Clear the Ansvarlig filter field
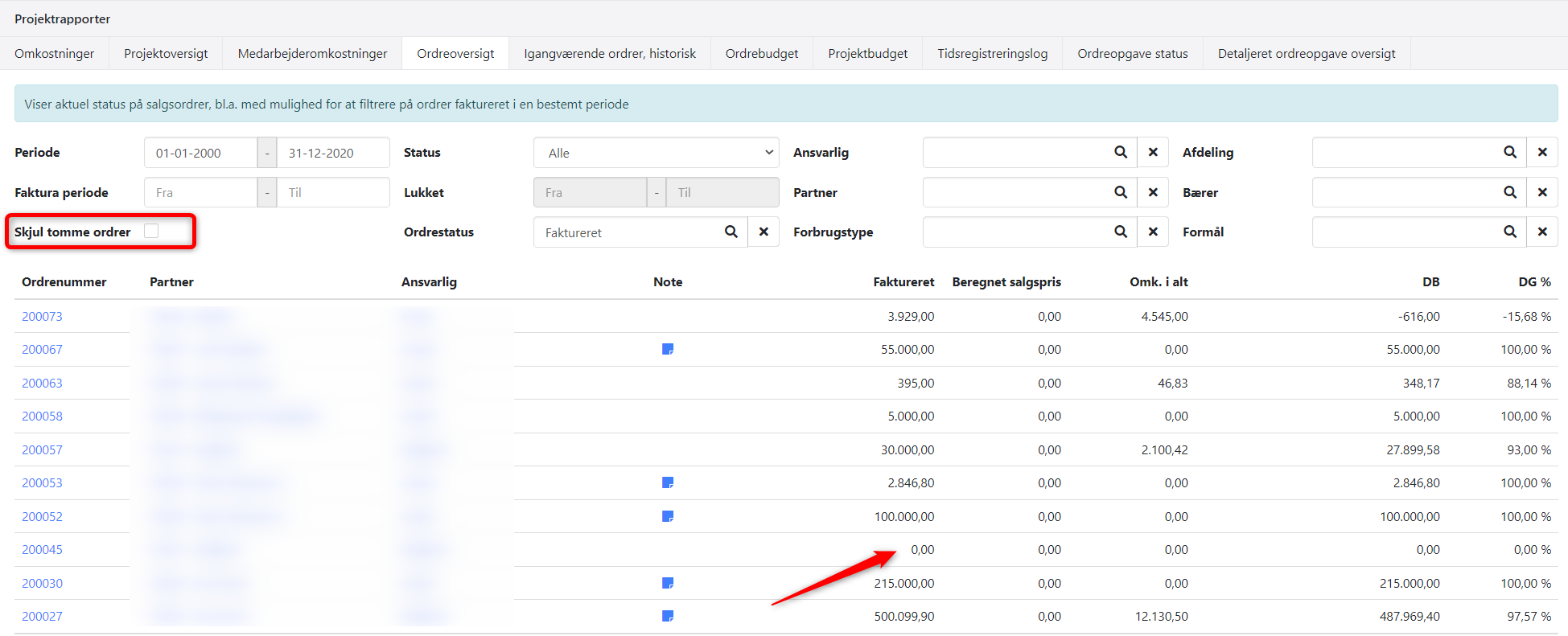 point(1153,153)
